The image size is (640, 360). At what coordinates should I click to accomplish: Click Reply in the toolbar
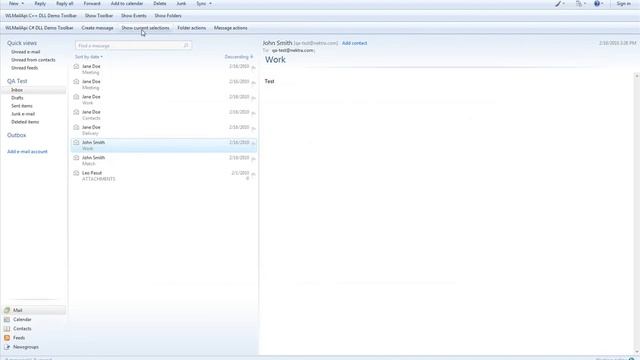tap(40, 4)
